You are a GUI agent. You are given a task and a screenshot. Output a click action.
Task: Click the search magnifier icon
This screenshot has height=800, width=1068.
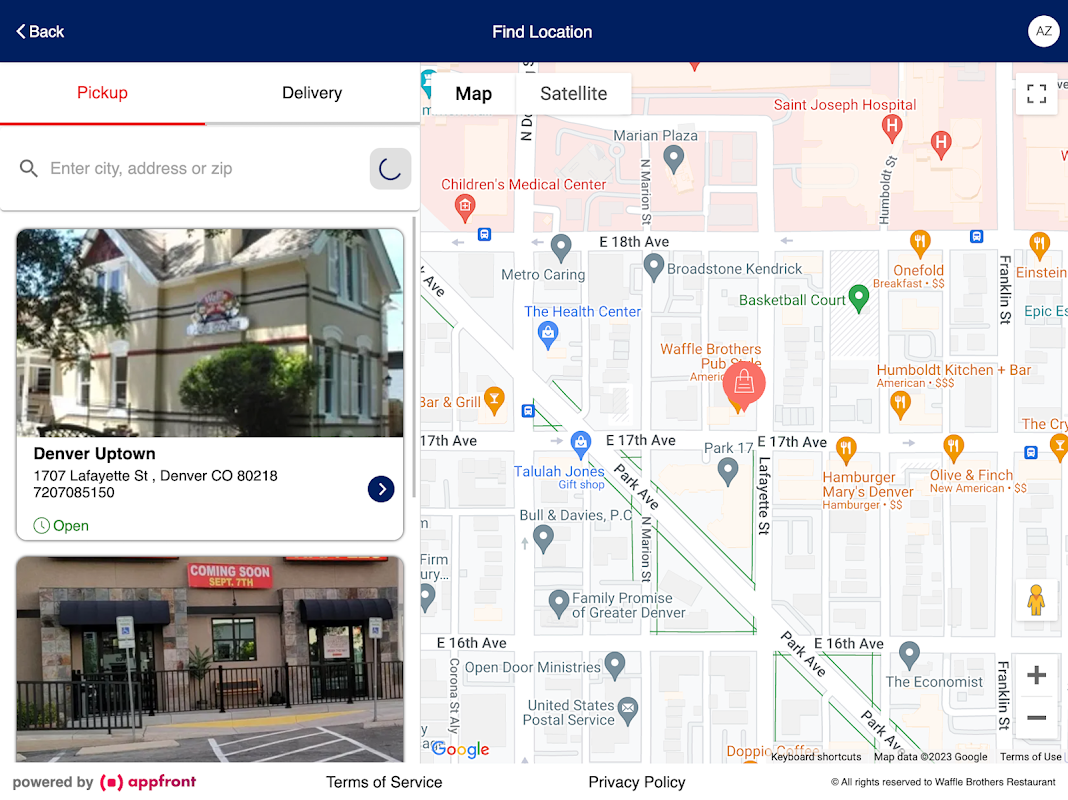tap(28, 168)
